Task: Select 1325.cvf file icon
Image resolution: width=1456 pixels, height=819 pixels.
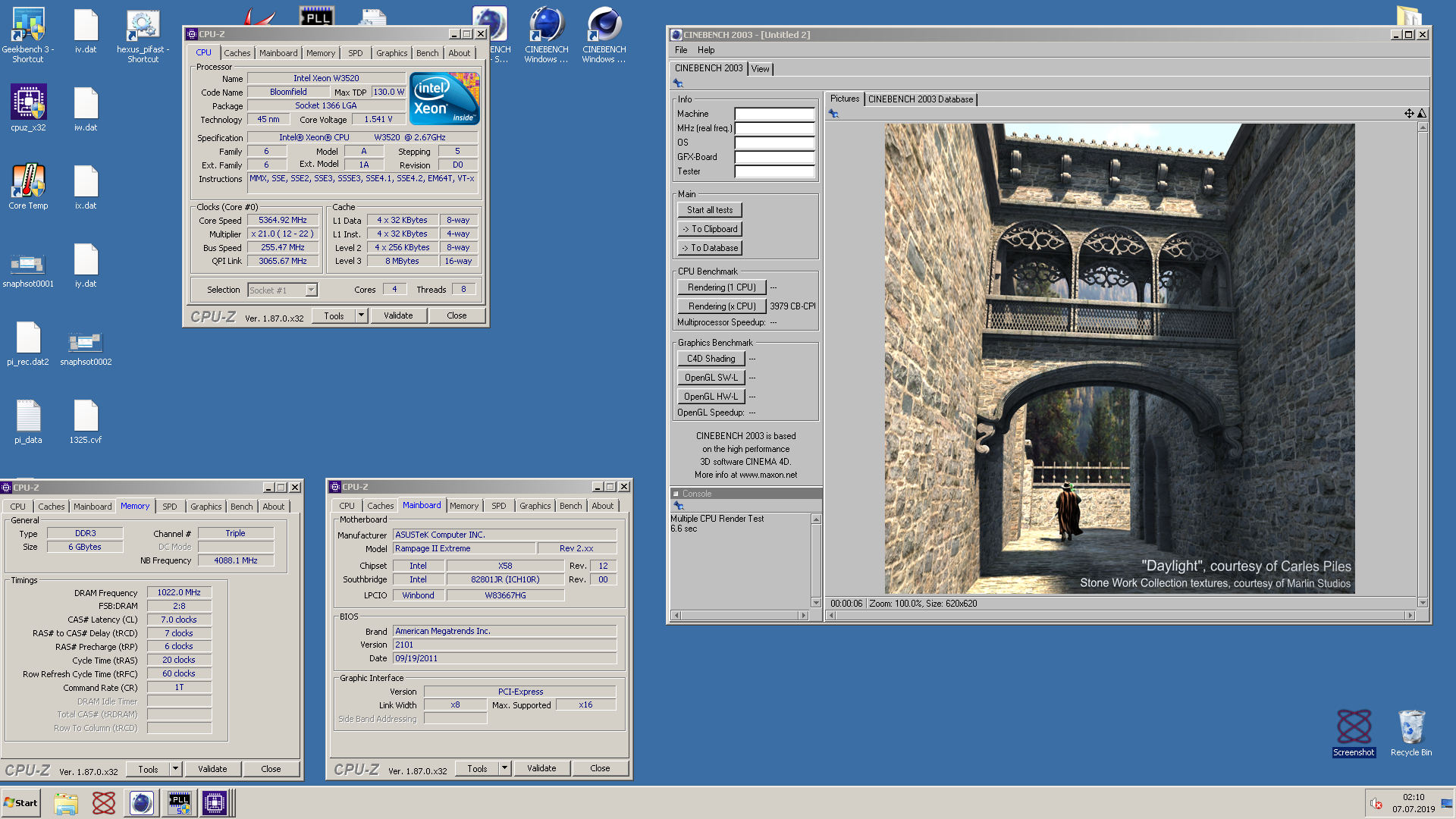Action: 86,422
